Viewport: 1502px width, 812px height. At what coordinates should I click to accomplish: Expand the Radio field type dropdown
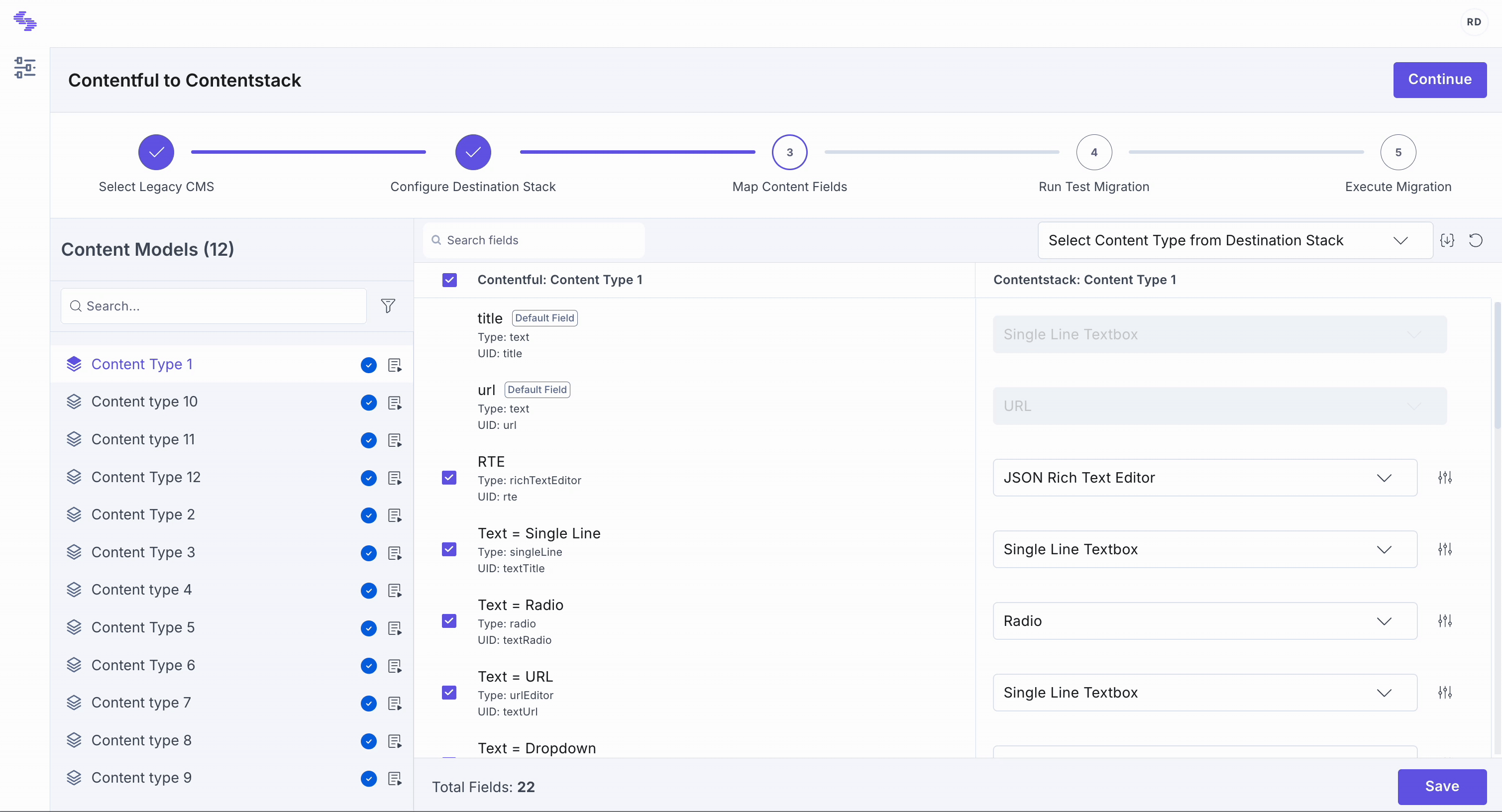pos(1204,621)
